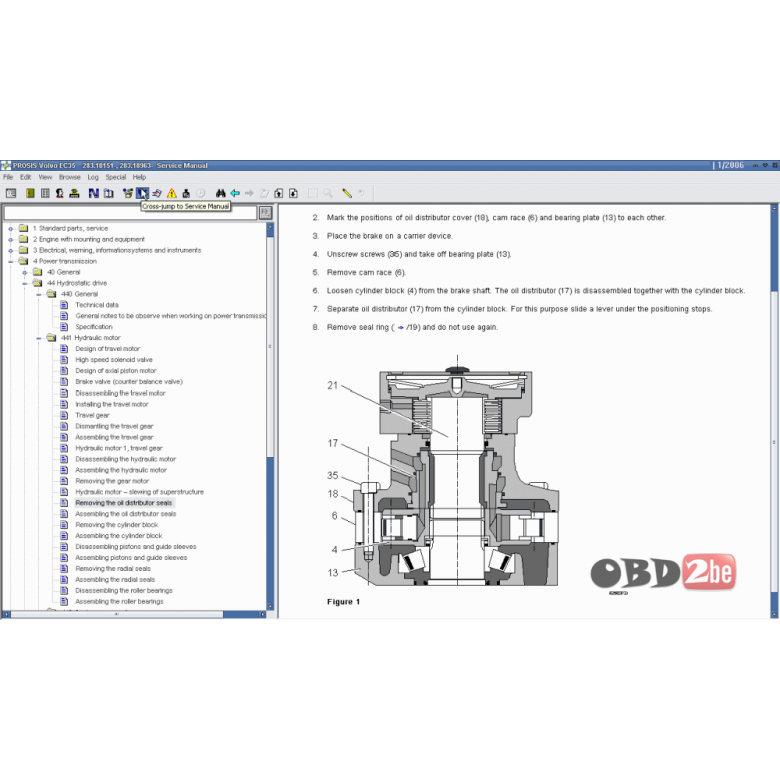Collapse the '440 General' node
This screenshot has height=780, width=780.
coord(38,294)
